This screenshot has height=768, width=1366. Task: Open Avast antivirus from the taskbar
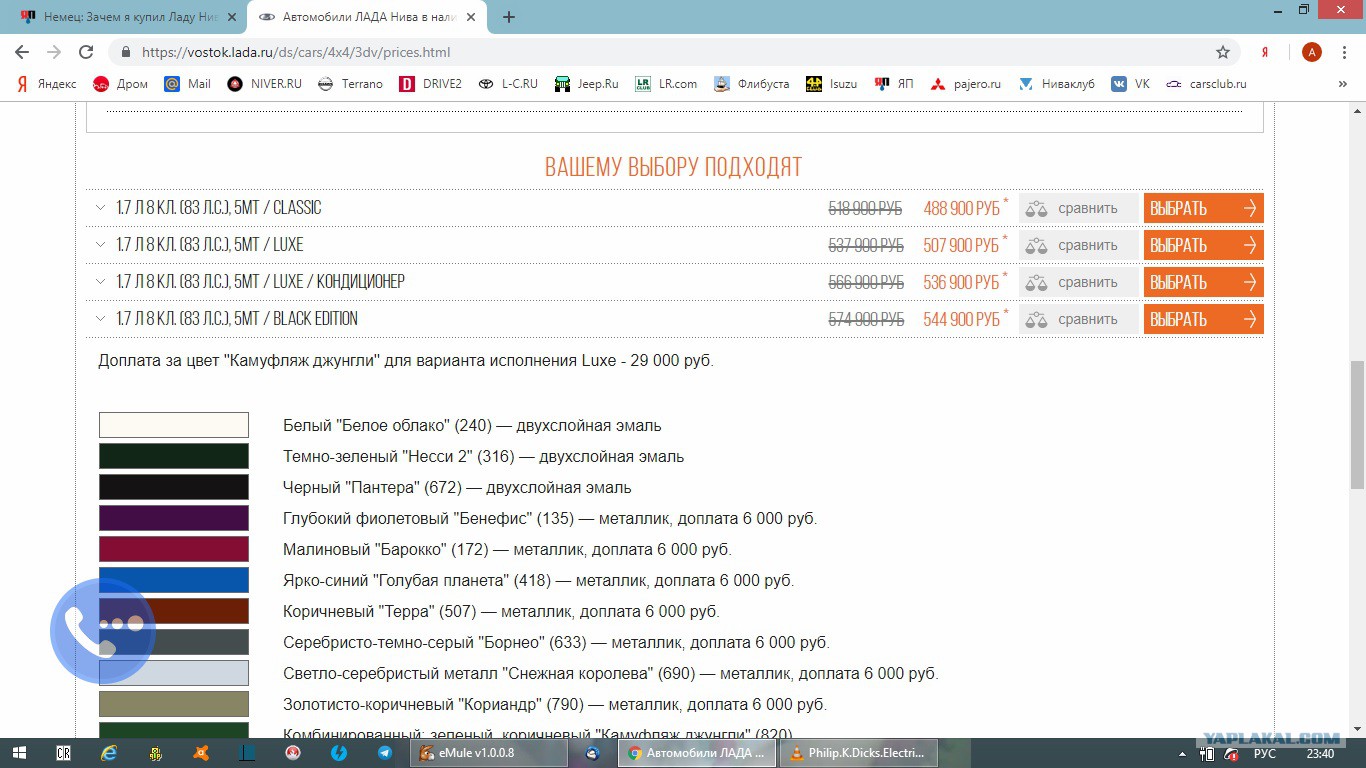click(201, 753)
